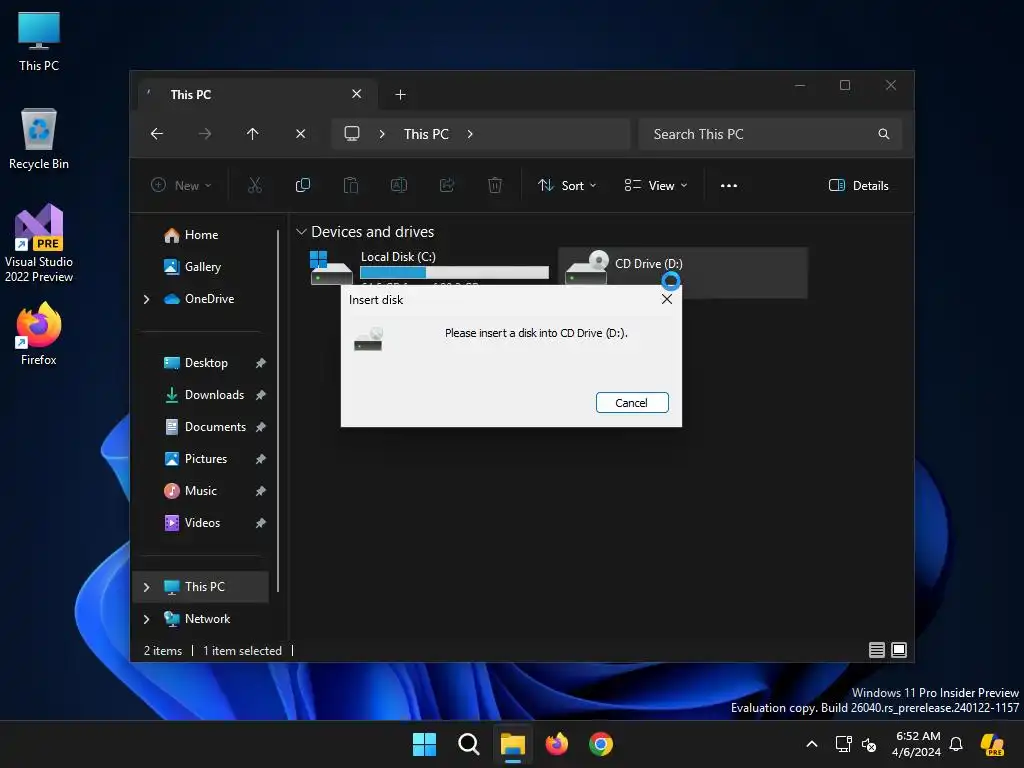Expand the Network tree node chevron
Image resolution: width=1024 pixels, height=768 pixels.
click(x=146, y=619)
